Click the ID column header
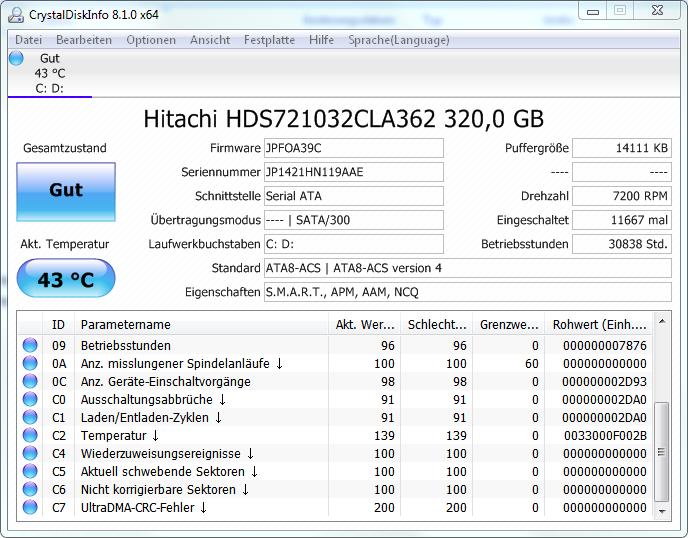This screenshot has width=688, height=538. click(58, 324)
